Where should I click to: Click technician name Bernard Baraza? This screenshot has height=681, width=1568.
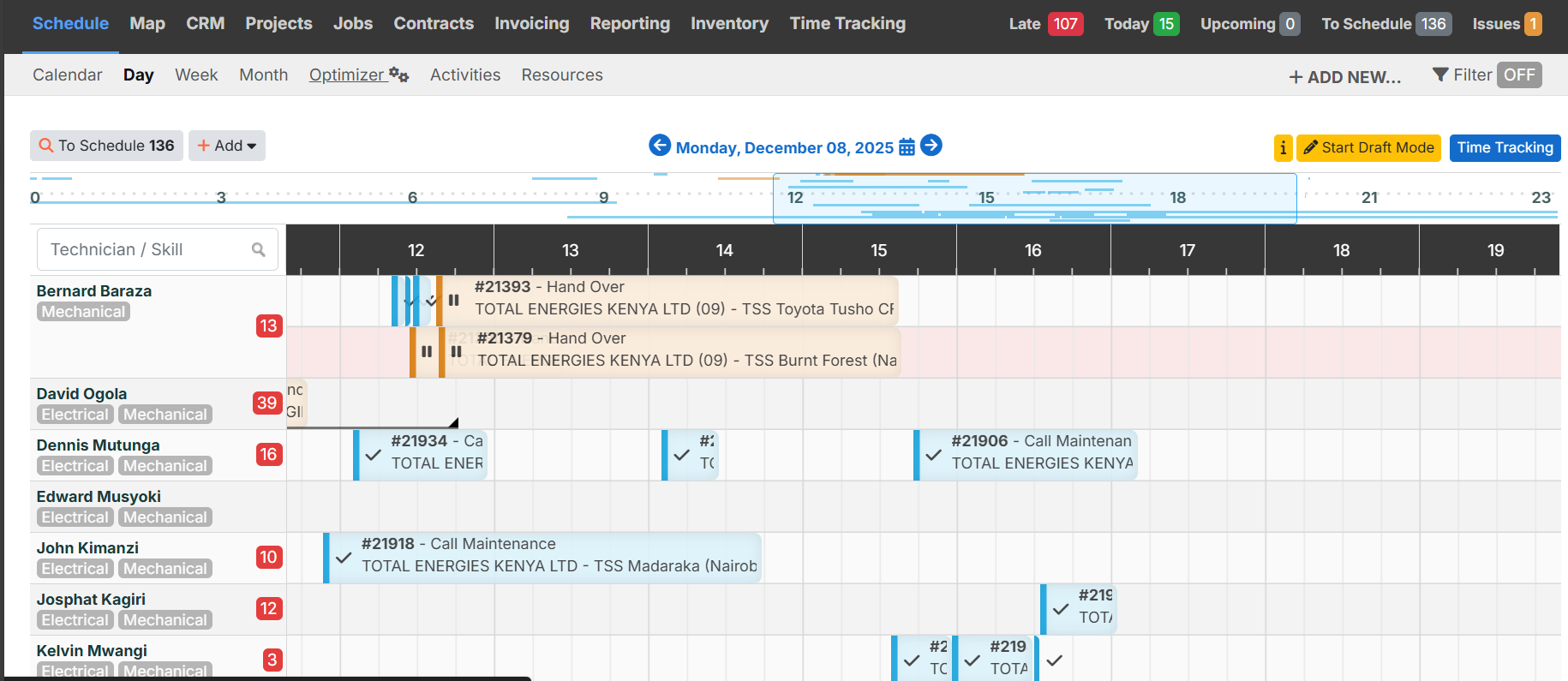94,291
